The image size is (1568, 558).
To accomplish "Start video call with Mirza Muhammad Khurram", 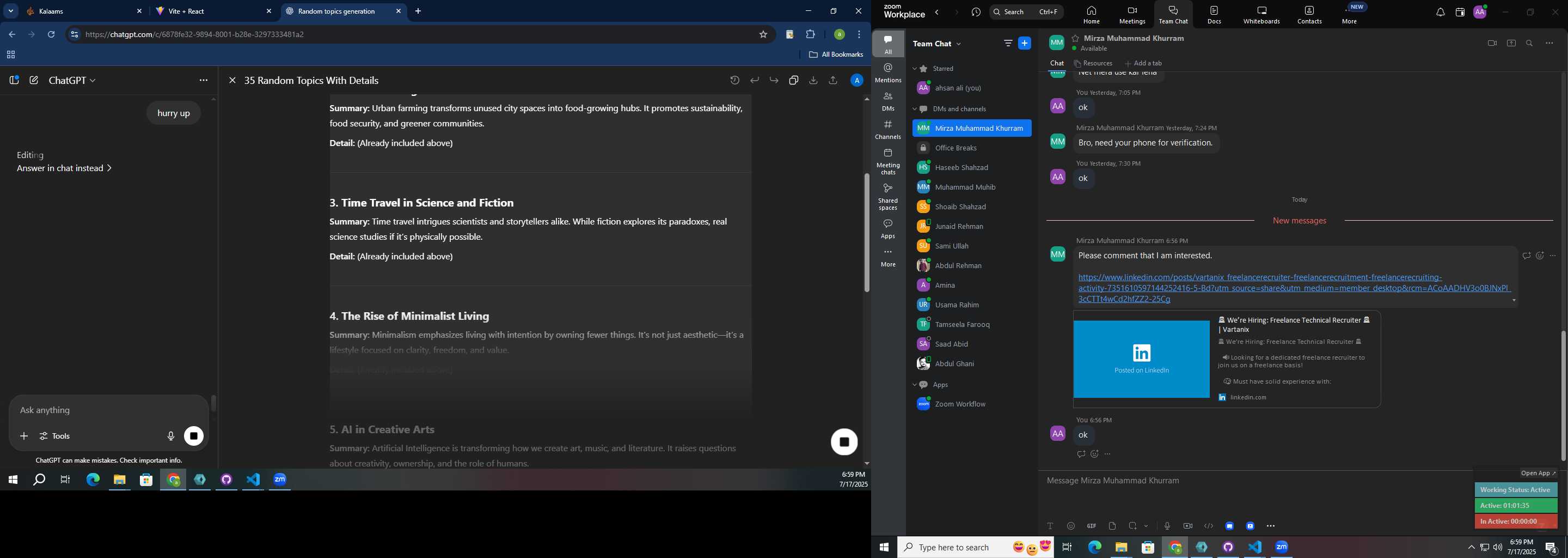I will [x=1492, y=43].
